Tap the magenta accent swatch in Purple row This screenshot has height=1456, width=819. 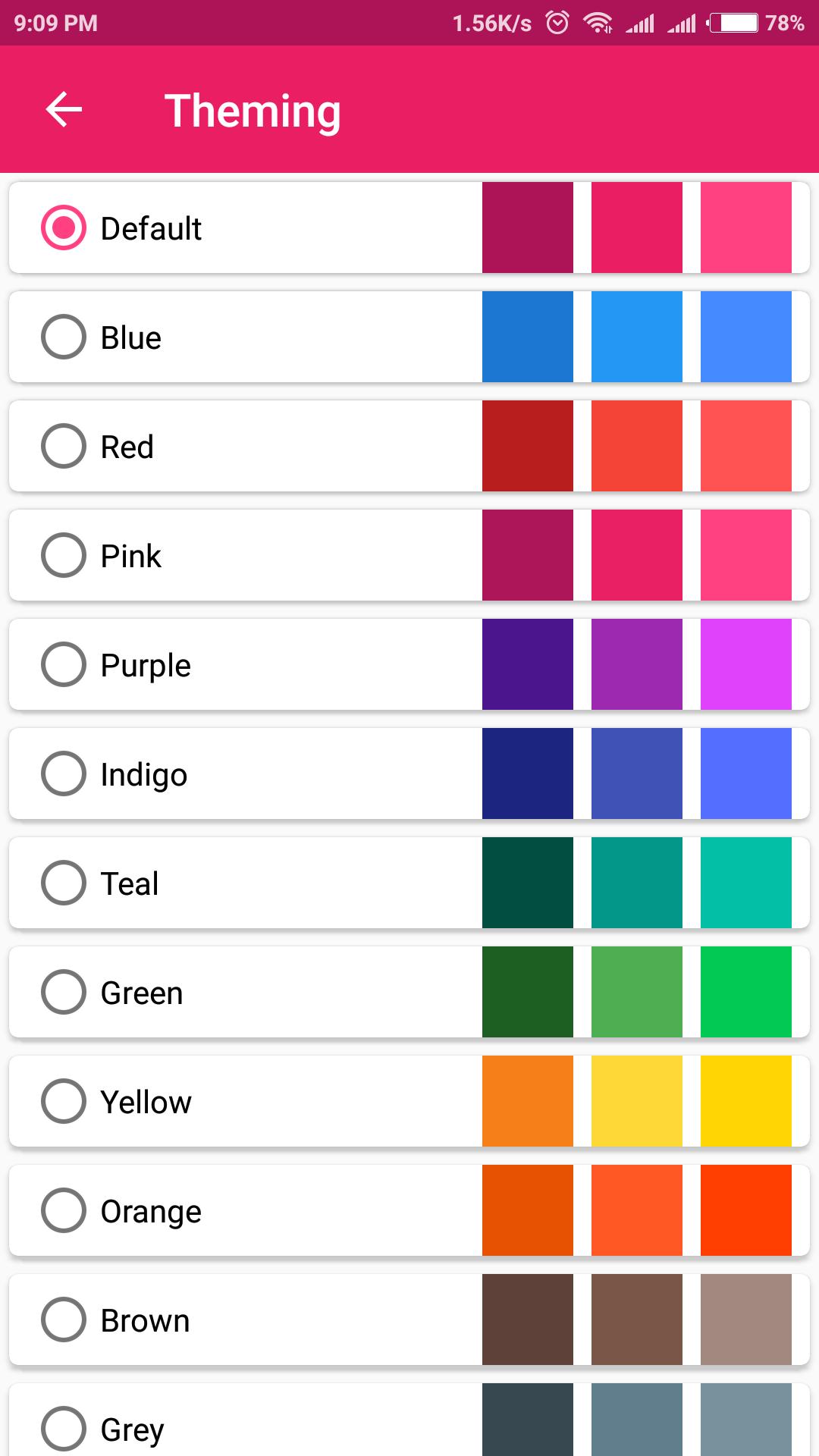click(x=746, y=664)
